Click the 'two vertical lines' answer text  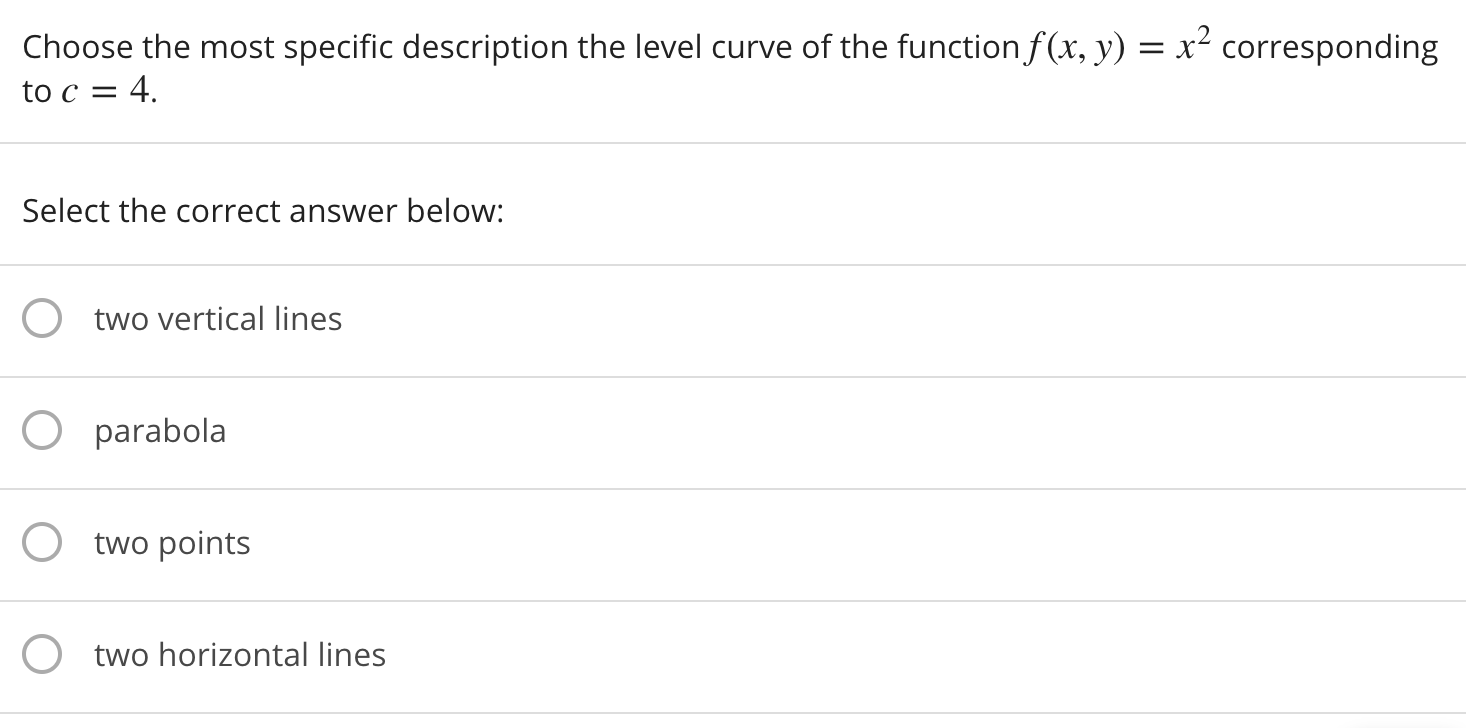[x=217, y=318]
